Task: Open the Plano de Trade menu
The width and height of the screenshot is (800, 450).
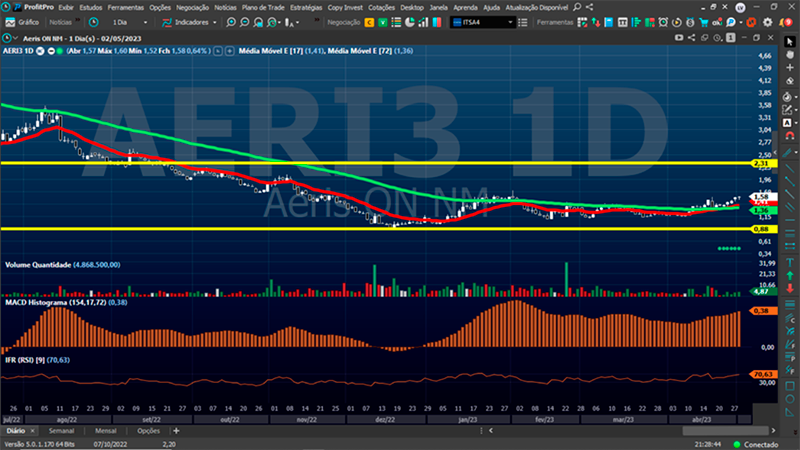Action: (263, 8)
